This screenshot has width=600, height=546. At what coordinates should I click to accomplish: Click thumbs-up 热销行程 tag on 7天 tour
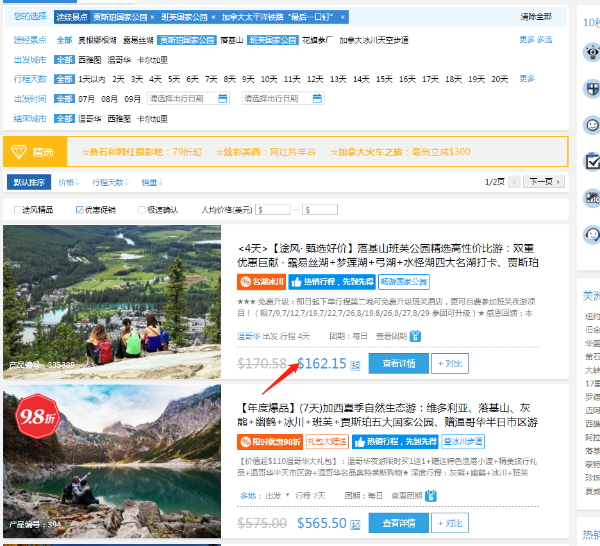pos(395,442)
